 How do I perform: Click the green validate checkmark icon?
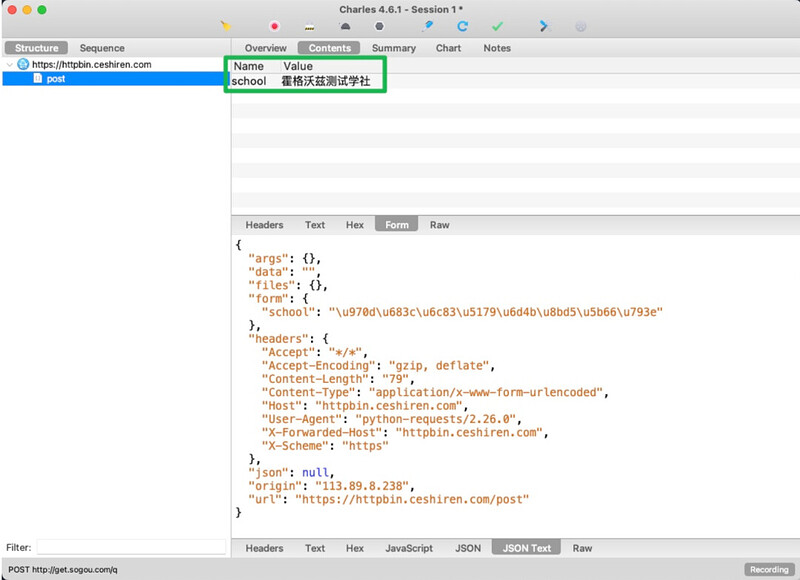pos(497,26)
